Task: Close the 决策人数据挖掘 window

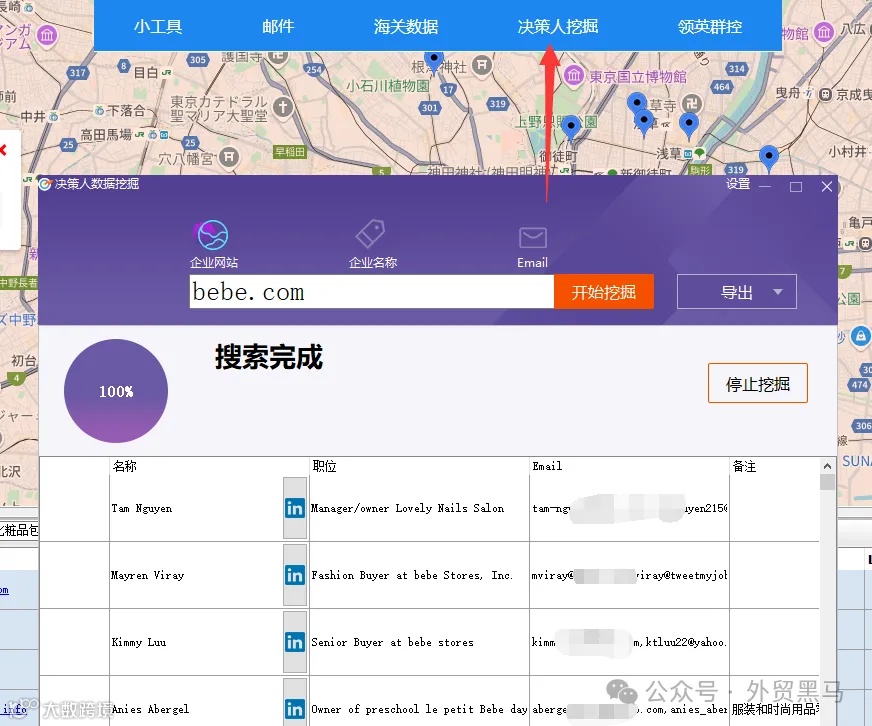Action: [x=827, y=186]
